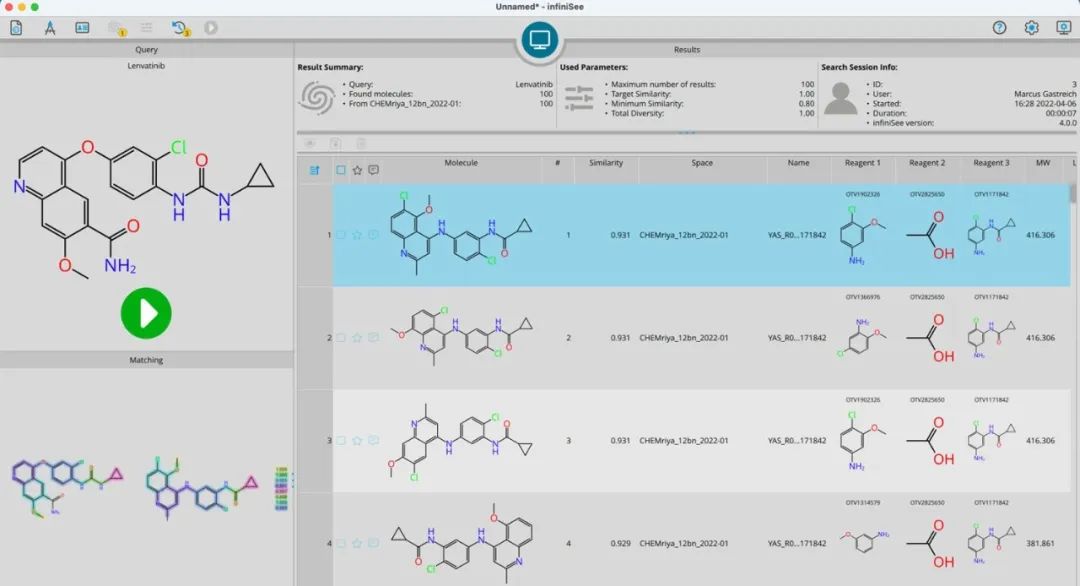Click similarity value 0.929 in row 4
The height and width of the screenshot is (586, 1080).
620,543
